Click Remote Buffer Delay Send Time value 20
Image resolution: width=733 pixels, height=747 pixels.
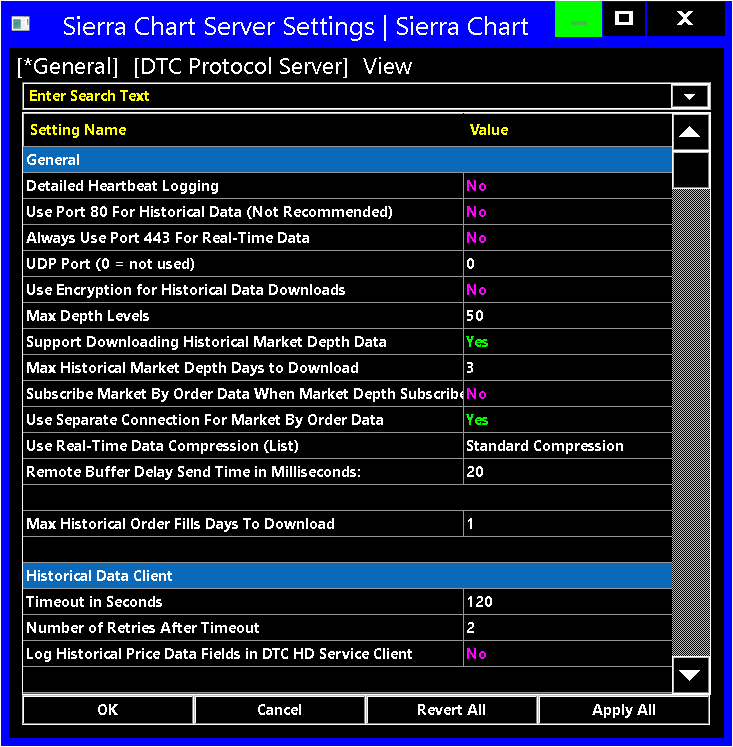567,472
